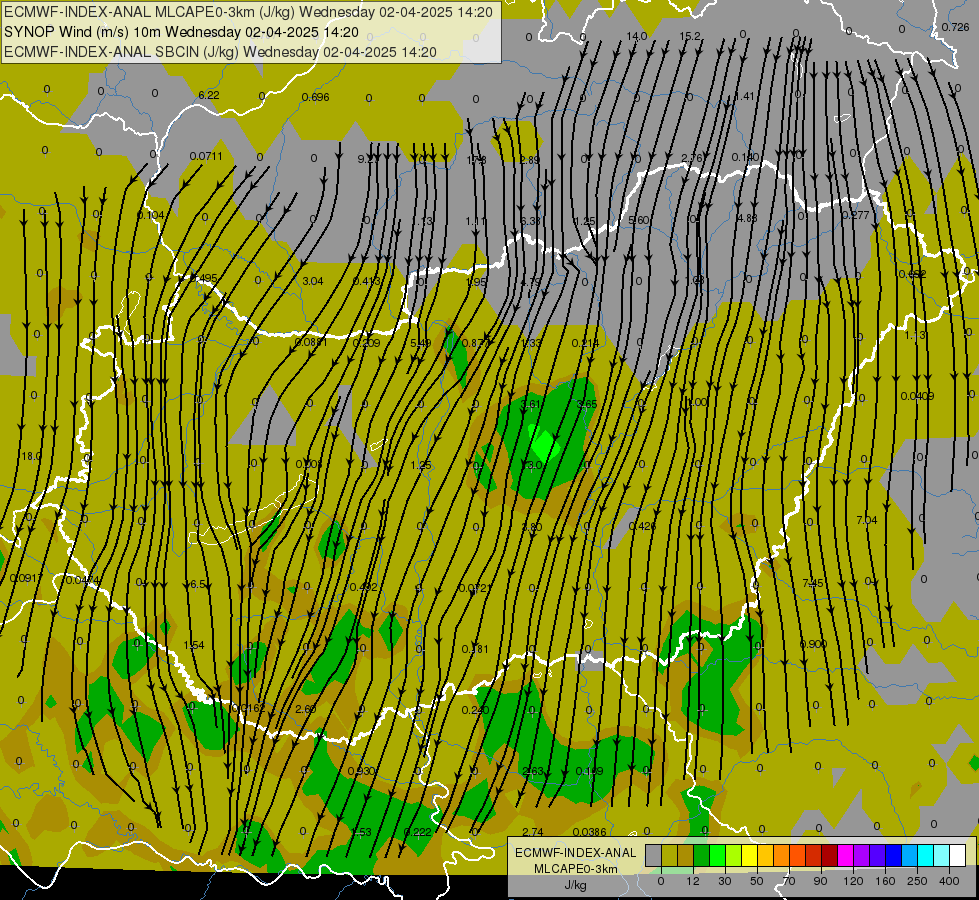Click legend scale label 400
The image size is (979, 900).
click(949, 881)
